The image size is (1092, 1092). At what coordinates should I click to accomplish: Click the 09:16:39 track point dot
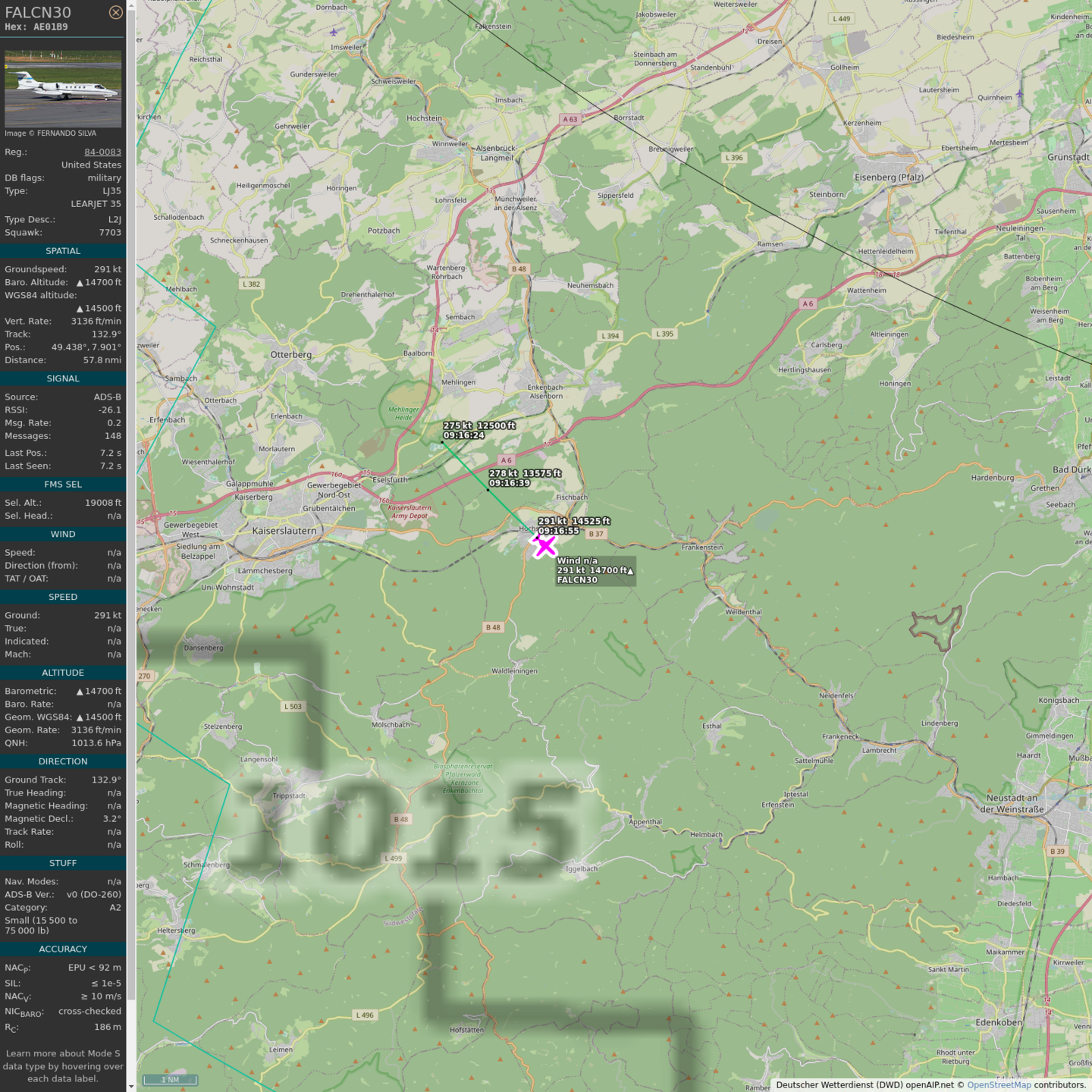click(488, 490)
